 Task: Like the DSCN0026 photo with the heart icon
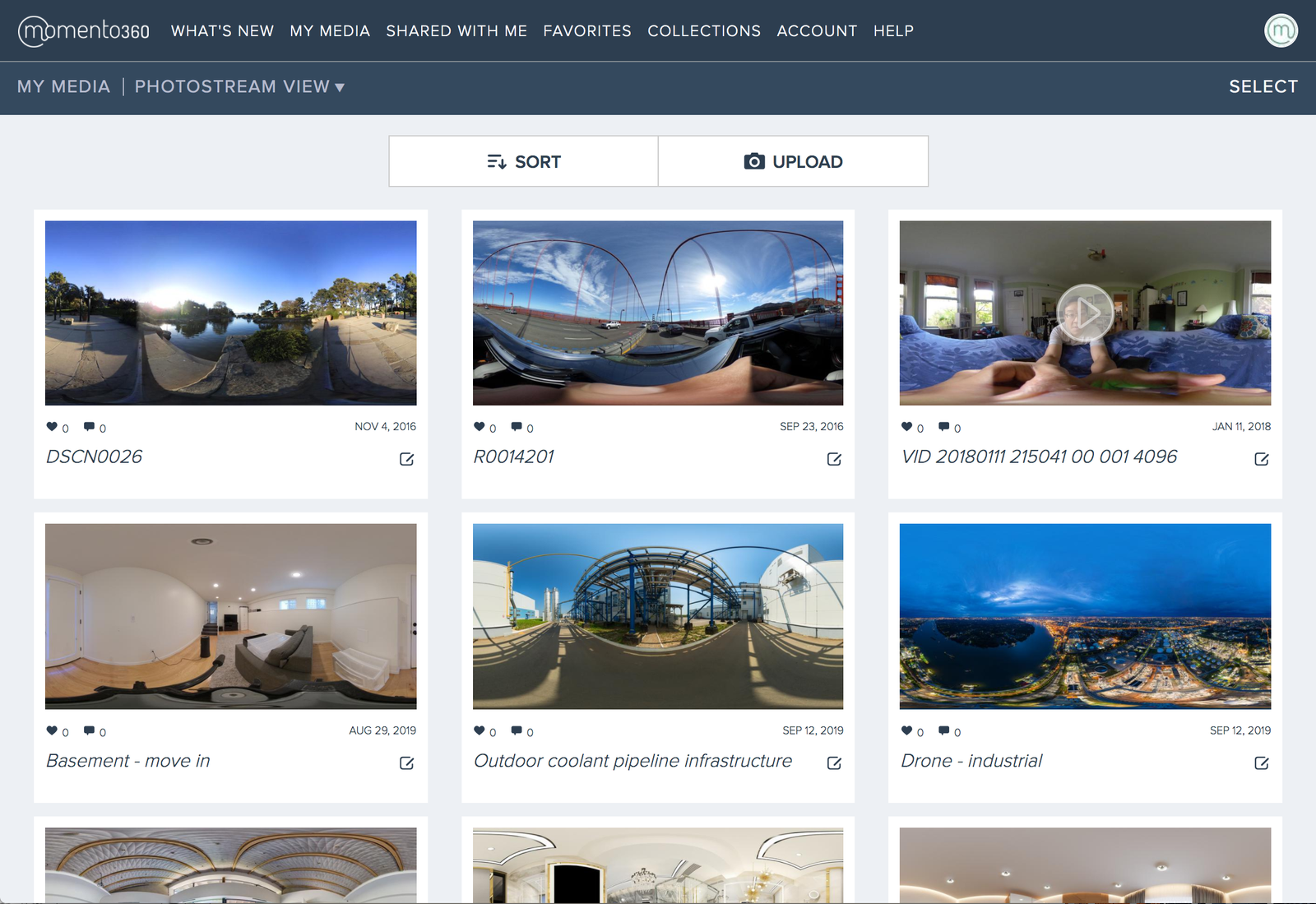pyautogui.click(x=51, y=427)
